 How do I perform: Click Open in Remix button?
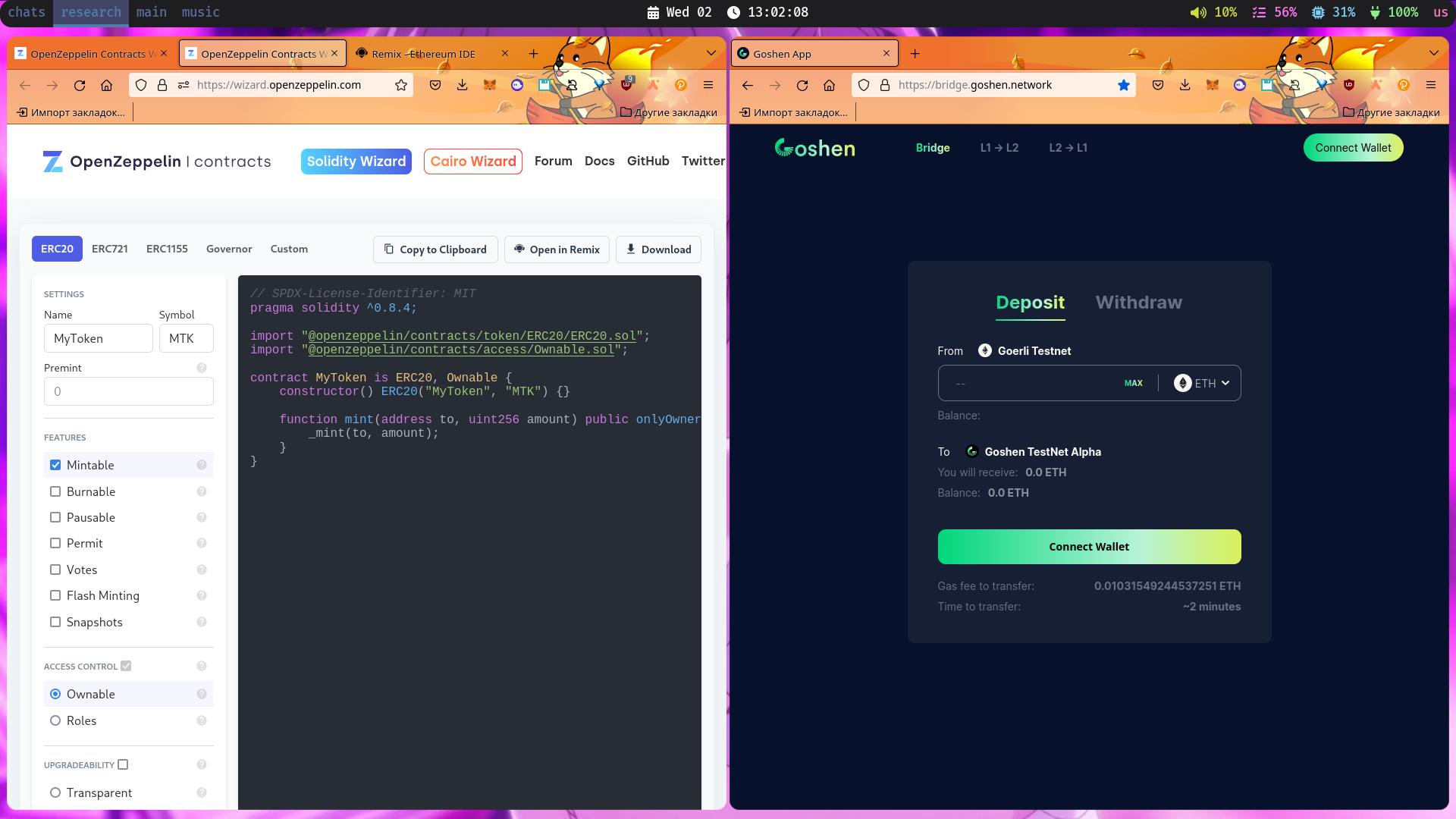click(x=557, y=249)
